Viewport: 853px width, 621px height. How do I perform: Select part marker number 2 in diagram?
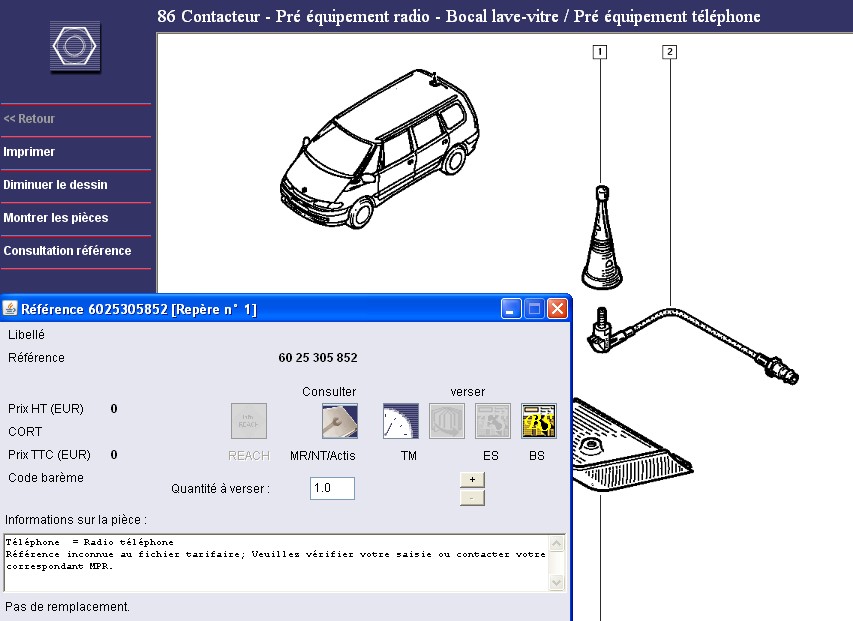pos(669,52)
